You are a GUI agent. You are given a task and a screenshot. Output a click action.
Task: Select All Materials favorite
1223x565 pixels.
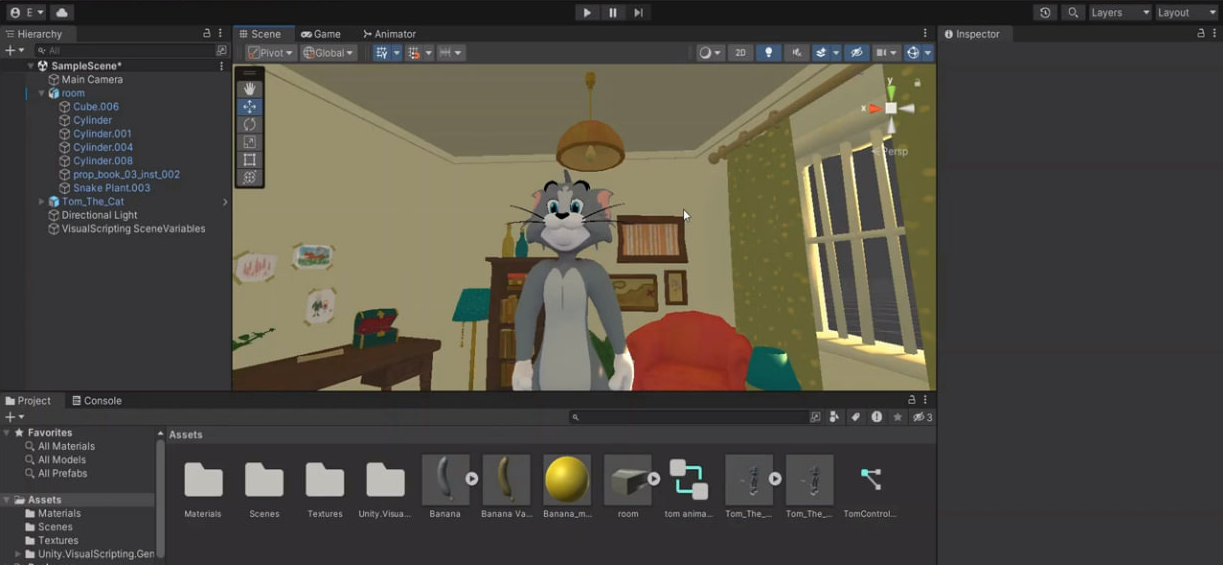[66, 447]
